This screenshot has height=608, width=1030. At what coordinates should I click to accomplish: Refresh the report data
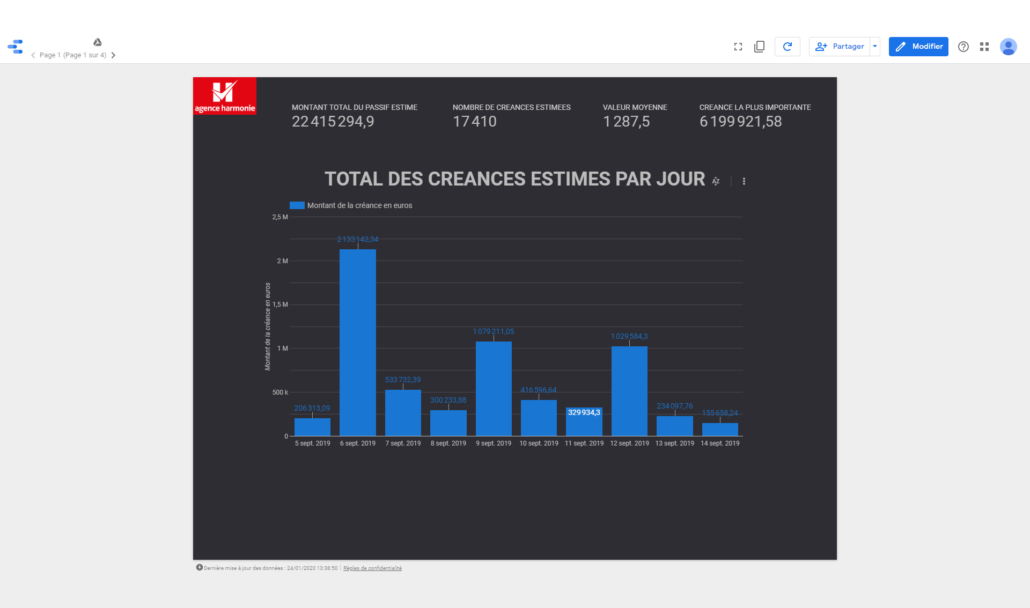(787, 46)
